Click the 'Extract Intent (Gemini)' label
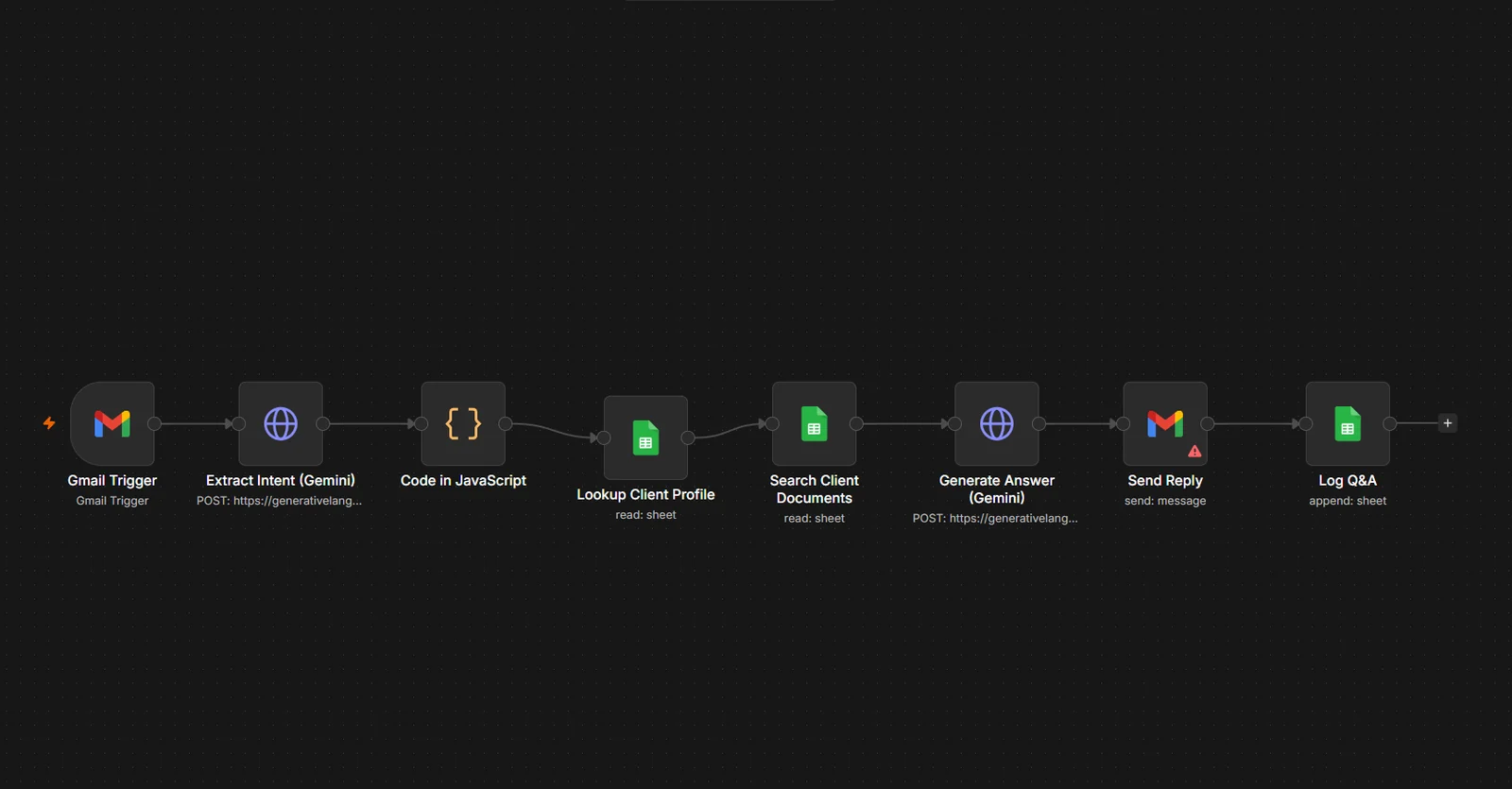1512x789 pixels. point(281,480)
